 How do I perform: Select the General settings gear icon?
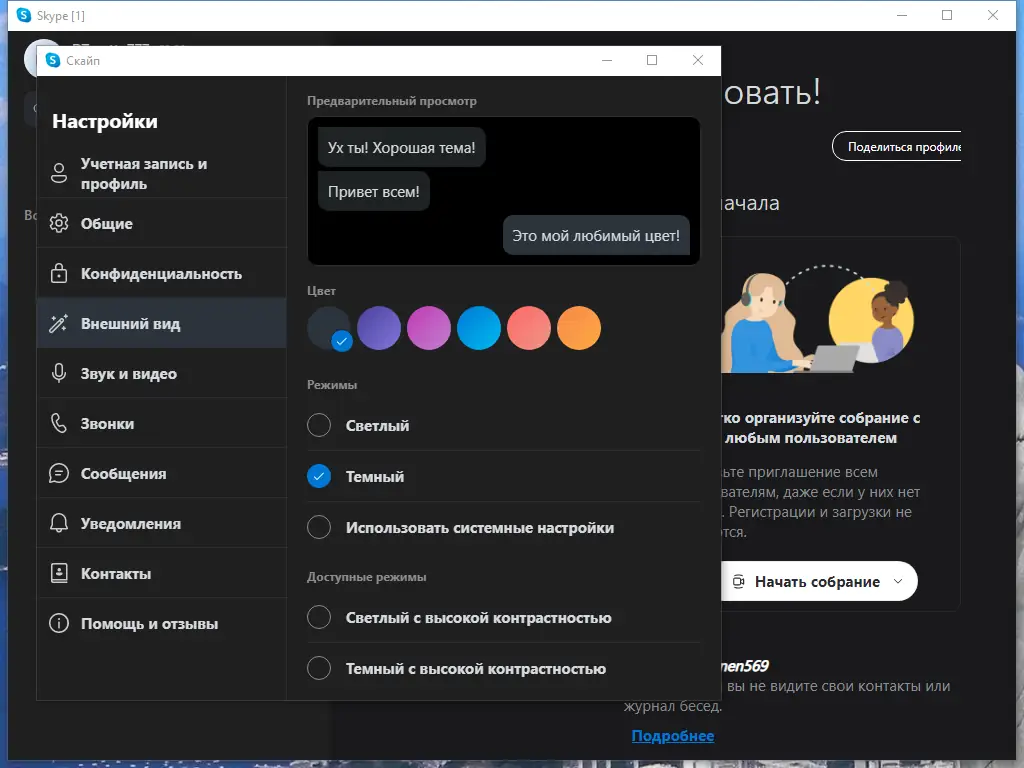60,222
